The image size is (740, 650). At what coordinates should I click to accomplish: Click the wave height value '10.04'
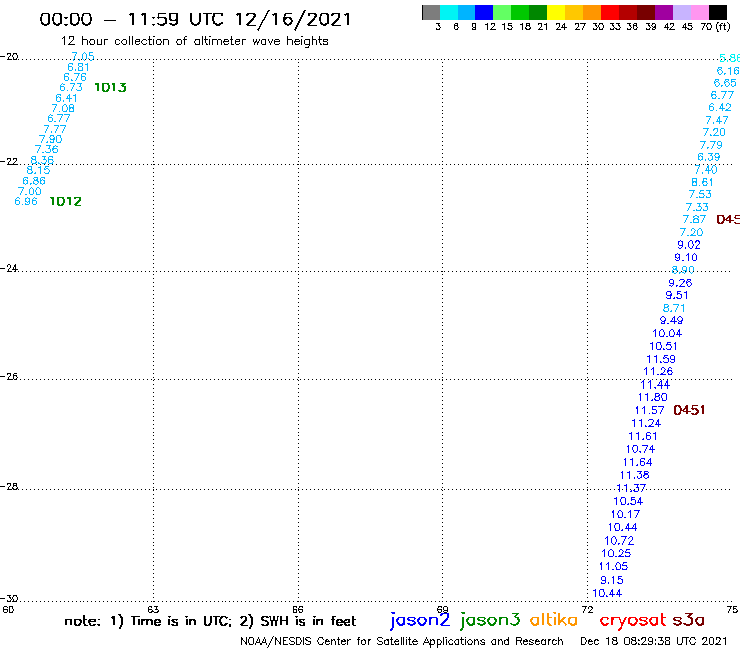pyautogui.click(x=667, y=333)
